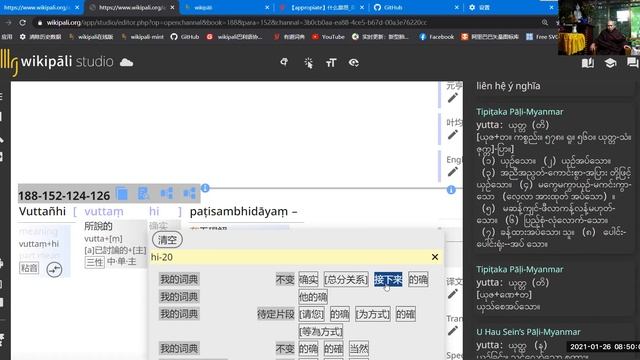Open the Facebook bookmark
This screenshot has width=640, height=360.
click(437, 37)
